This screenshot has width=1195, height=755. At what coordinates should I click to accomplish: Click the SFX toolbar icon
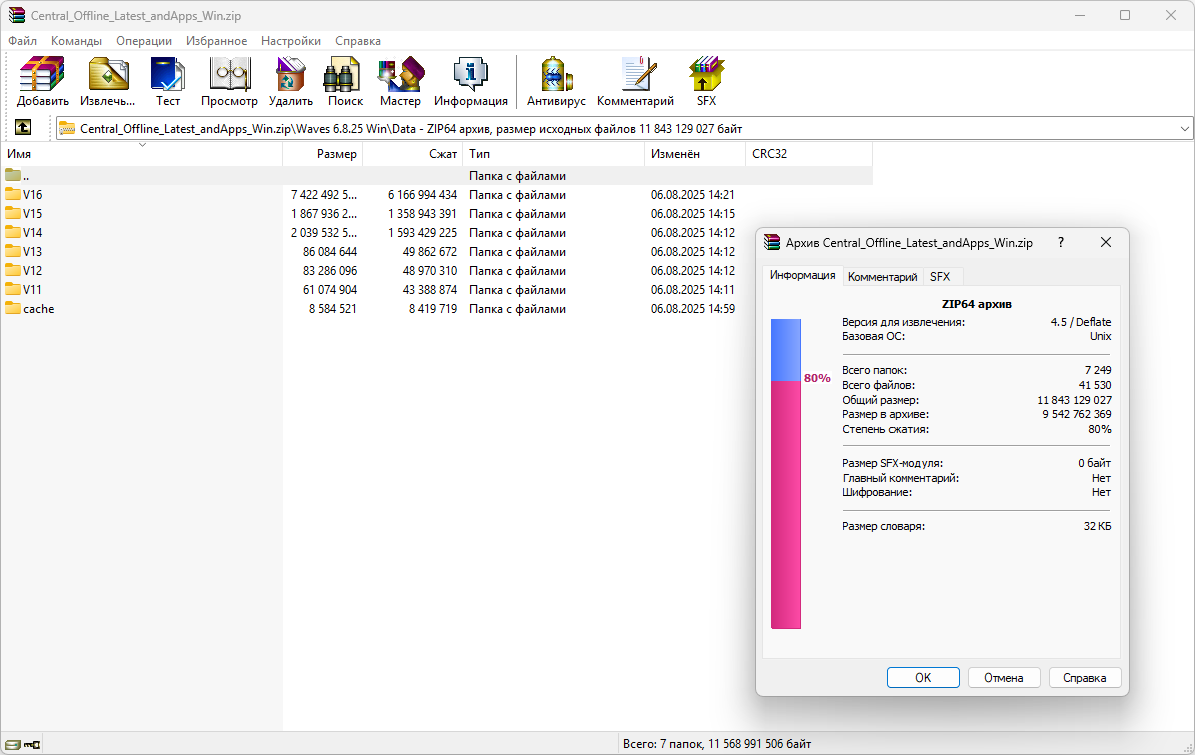(706, 75)
